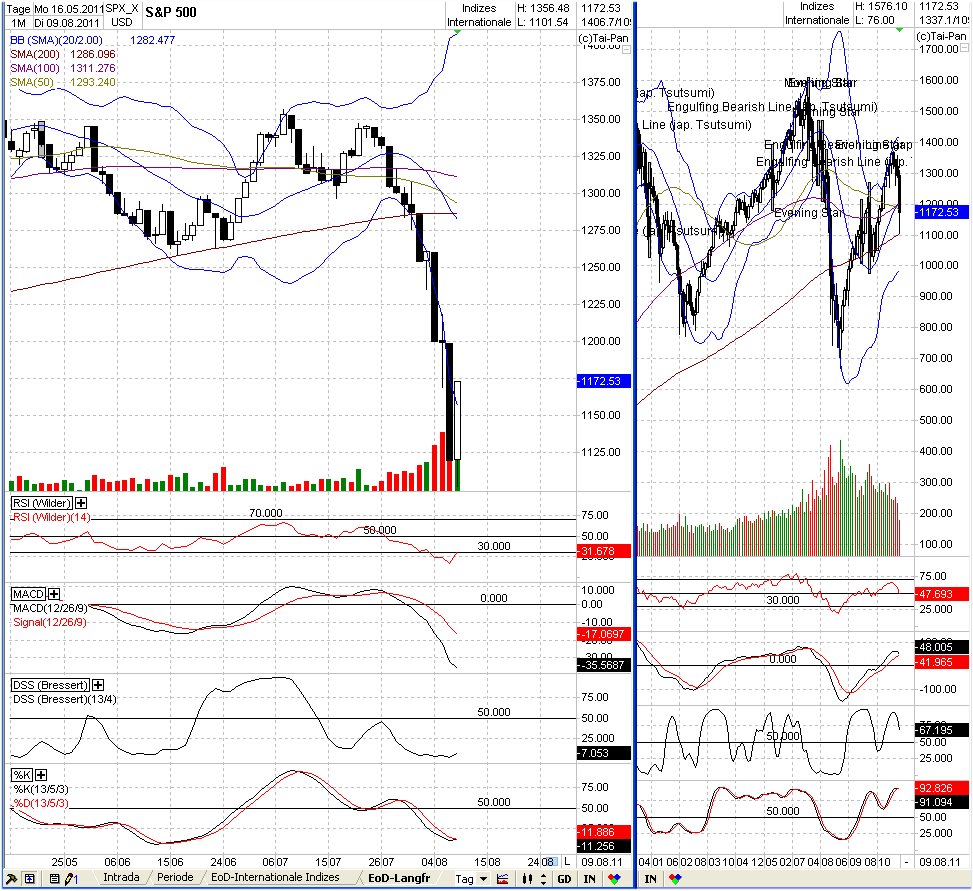Click the 7.053 DSS value label
This screenshot has width=973, height=891.
click(604, 753)
